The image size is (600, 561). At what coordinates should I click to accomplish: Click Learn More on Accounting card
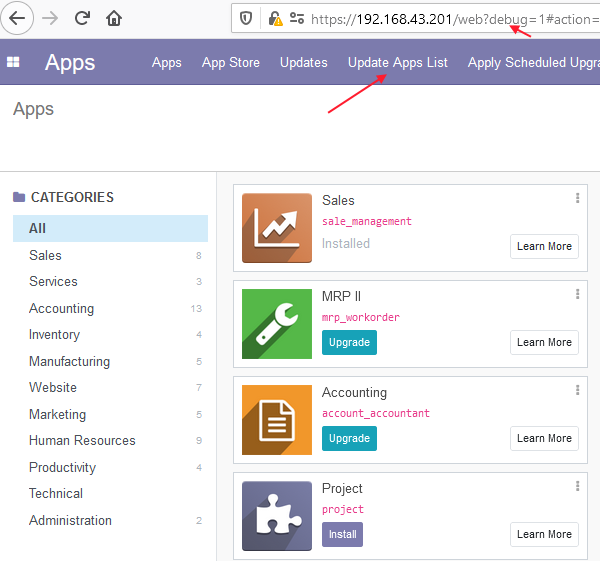pyautogui.click(x=544, y=439)
